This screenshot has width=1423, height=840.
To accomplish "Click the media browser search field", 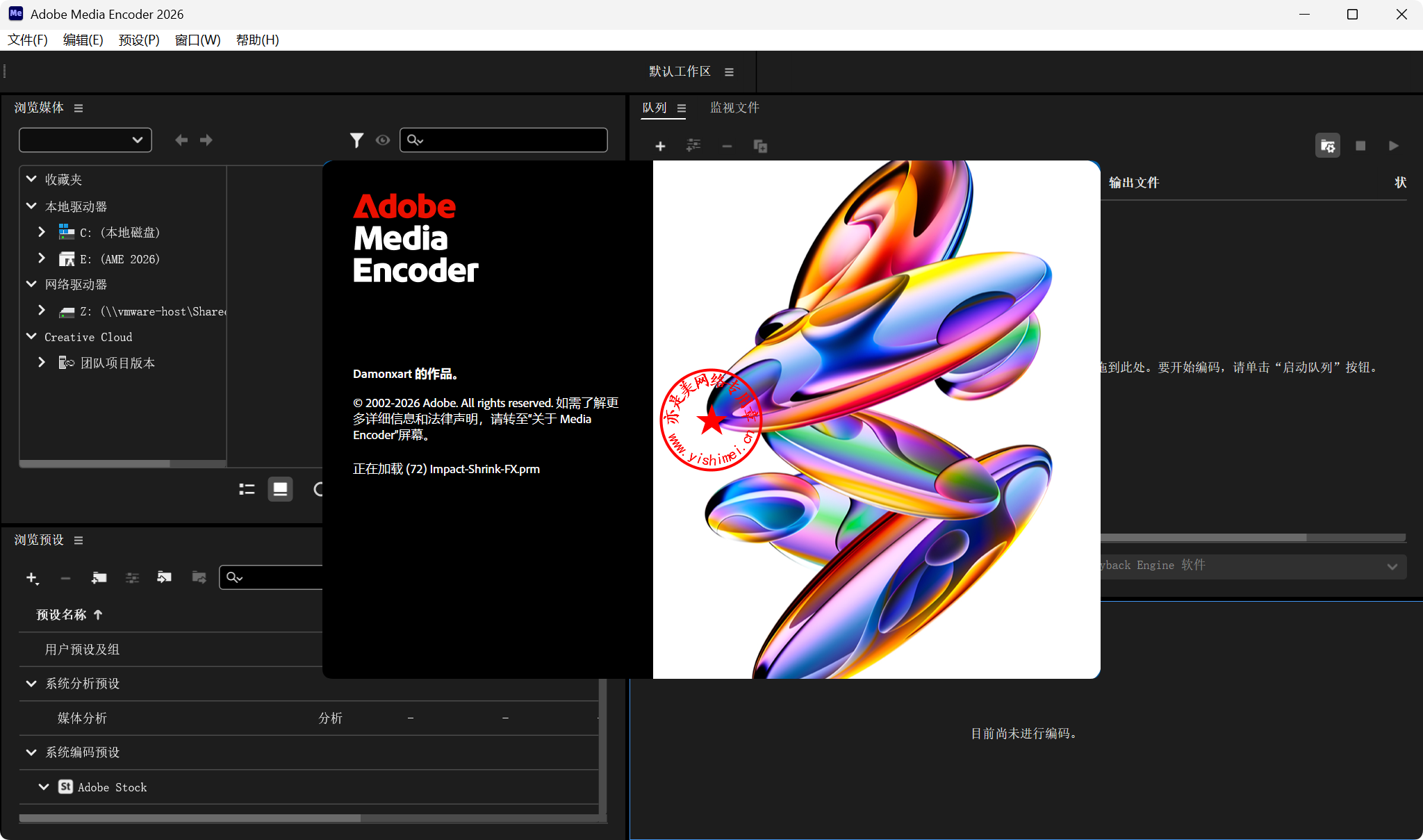I will pyautogui.click(x=514, y=140).
